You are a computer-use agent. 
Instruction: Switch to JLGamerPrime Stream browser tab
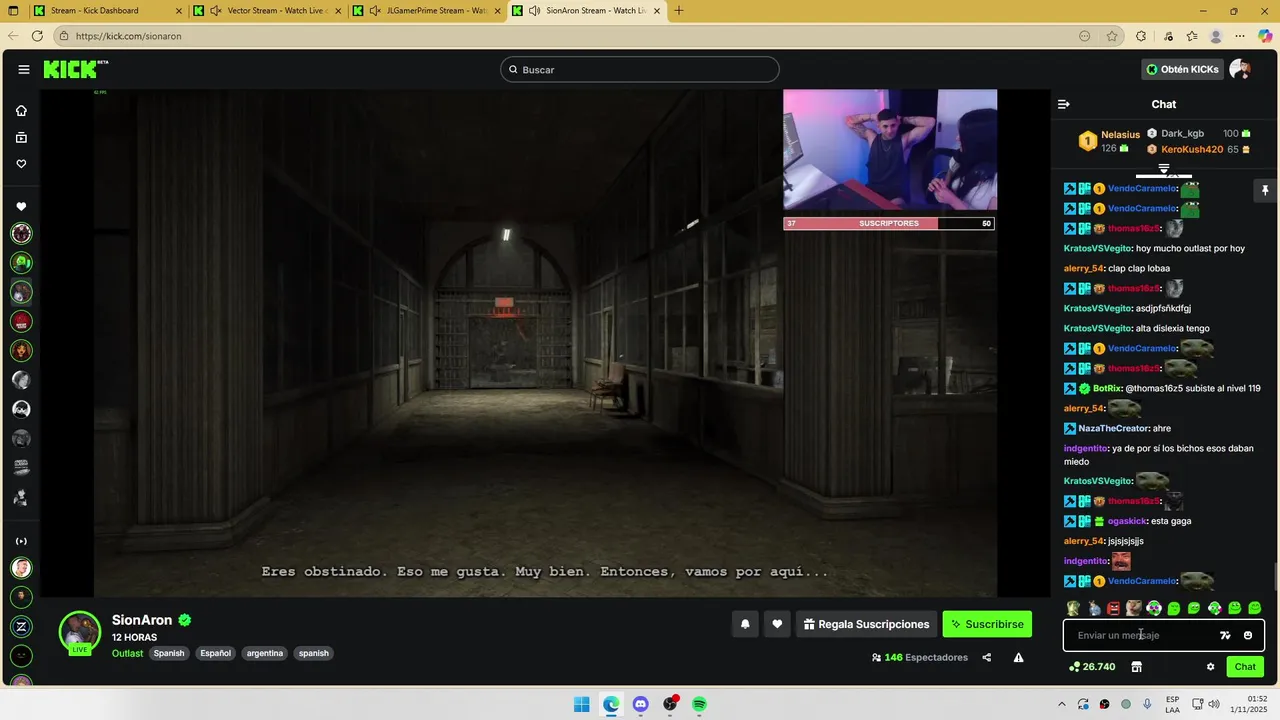(428, 11)
